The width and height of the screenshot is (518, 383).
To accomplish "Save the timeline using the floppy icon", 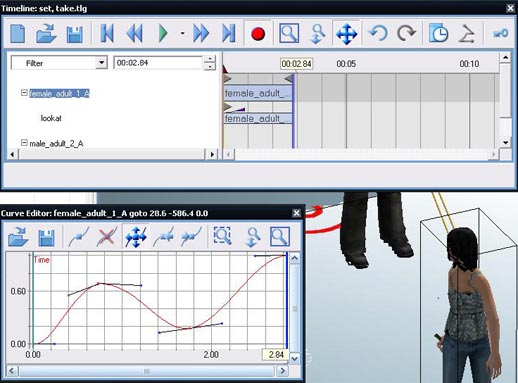I will point(74,34).
